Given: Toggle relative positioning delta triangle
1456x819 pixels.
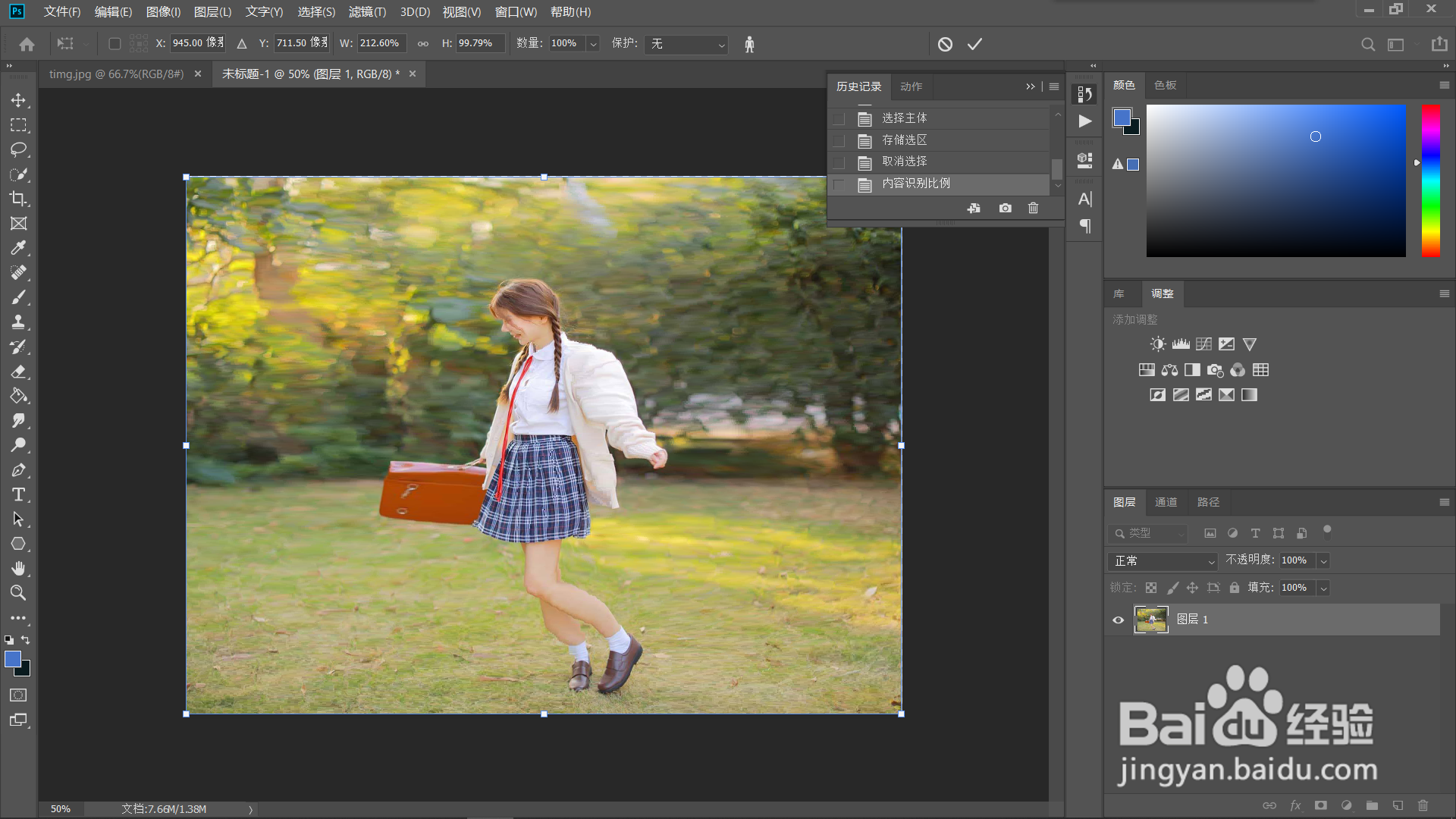Looking at the screenshot, I should tap(242, 44).
